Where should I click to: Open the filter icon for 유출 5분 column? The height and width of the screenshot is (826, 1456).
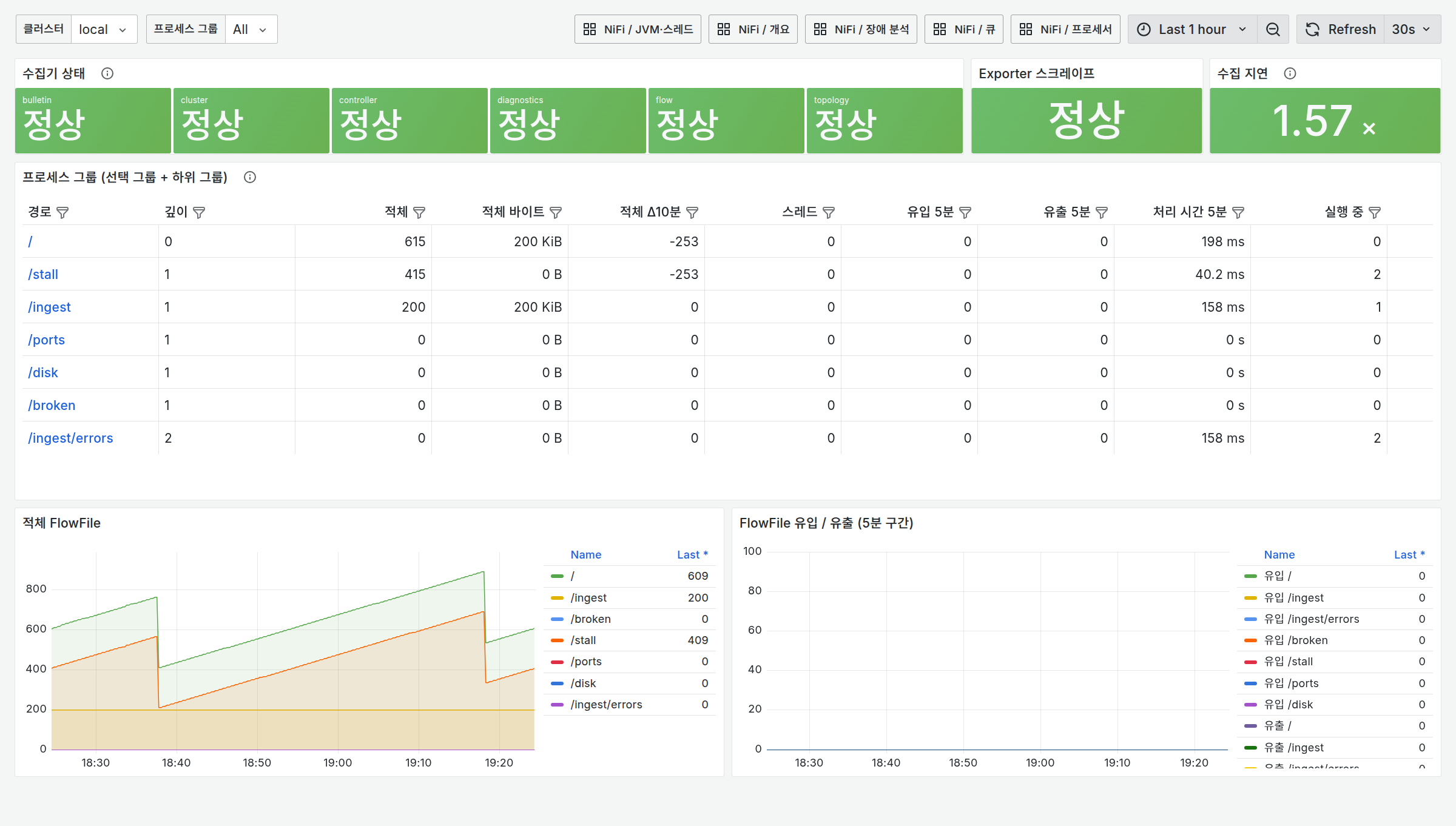coord(1102,212)
